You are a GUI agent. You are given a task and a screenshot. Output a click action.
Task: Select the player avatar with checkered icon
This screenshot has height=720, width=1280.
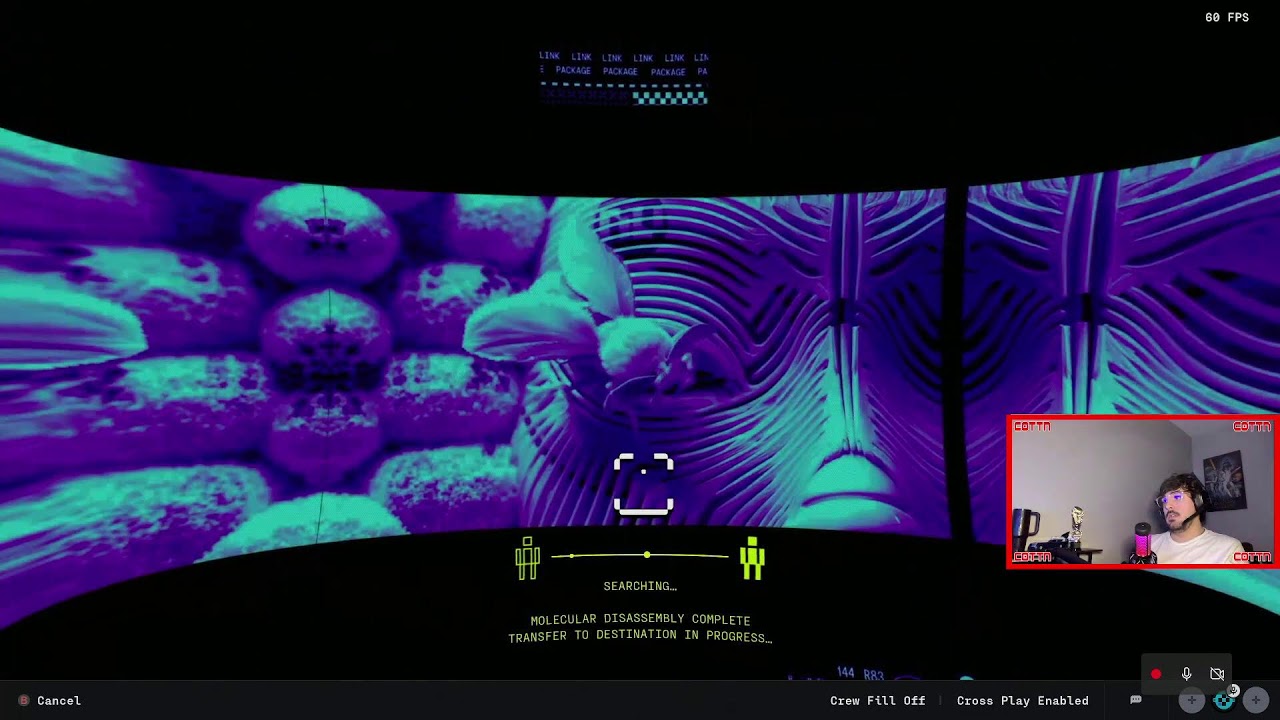(1224, 700)
